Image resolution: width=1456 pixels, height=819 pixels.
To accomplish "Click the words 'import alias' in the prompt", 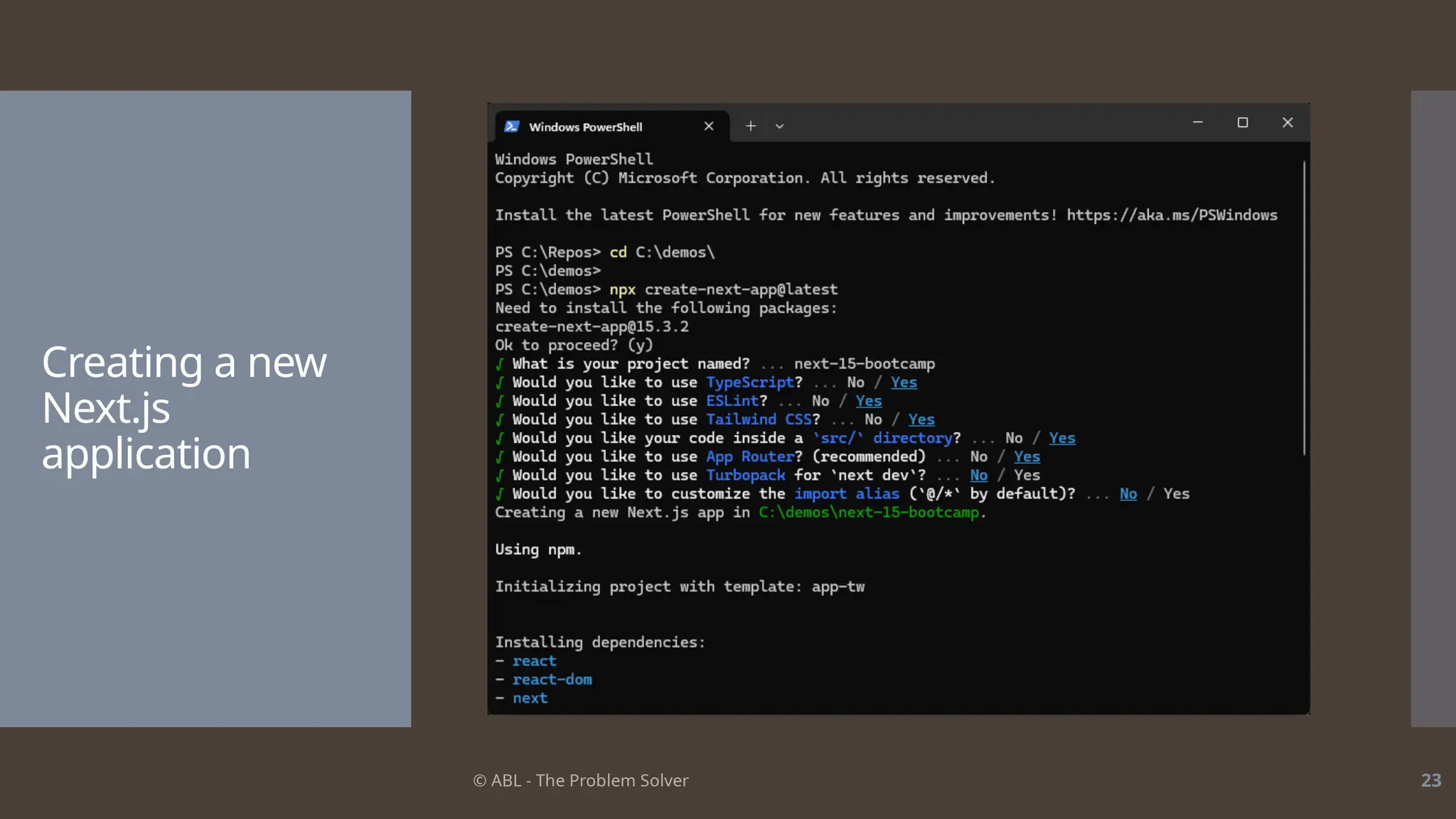I will pyautogui.click(x=847, y=493).
